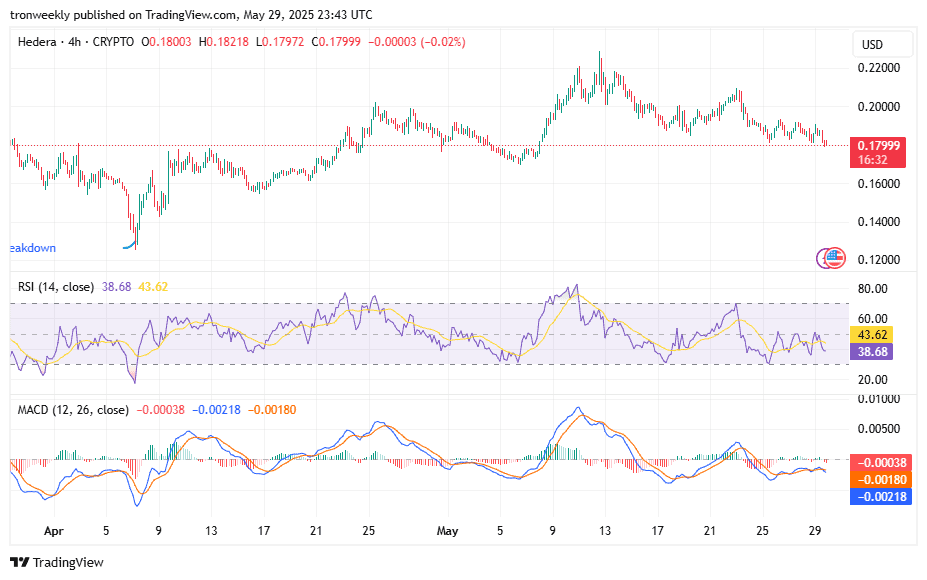
Task: Click the close value C0.17999
Action: coord(336,42)
